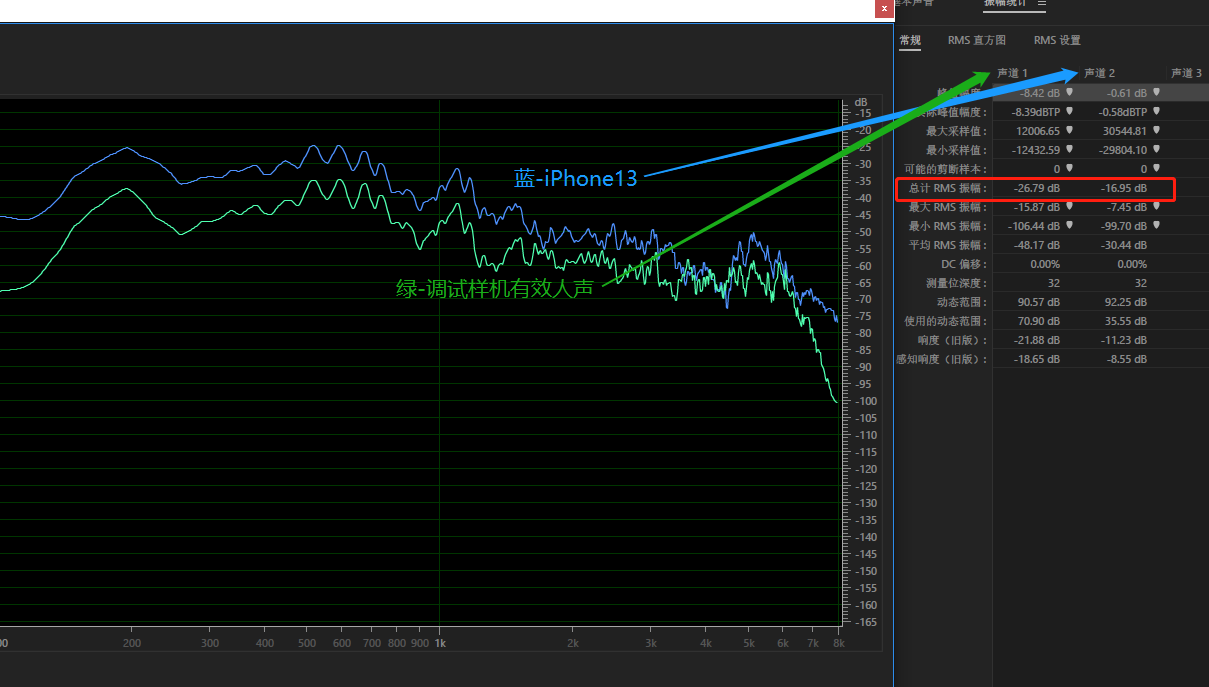The width and height of the screenshot is (1209, 687).
Task: Click 声道 1 marker in 可能的剪断样本 row
Action: (x=1069, y=169)
